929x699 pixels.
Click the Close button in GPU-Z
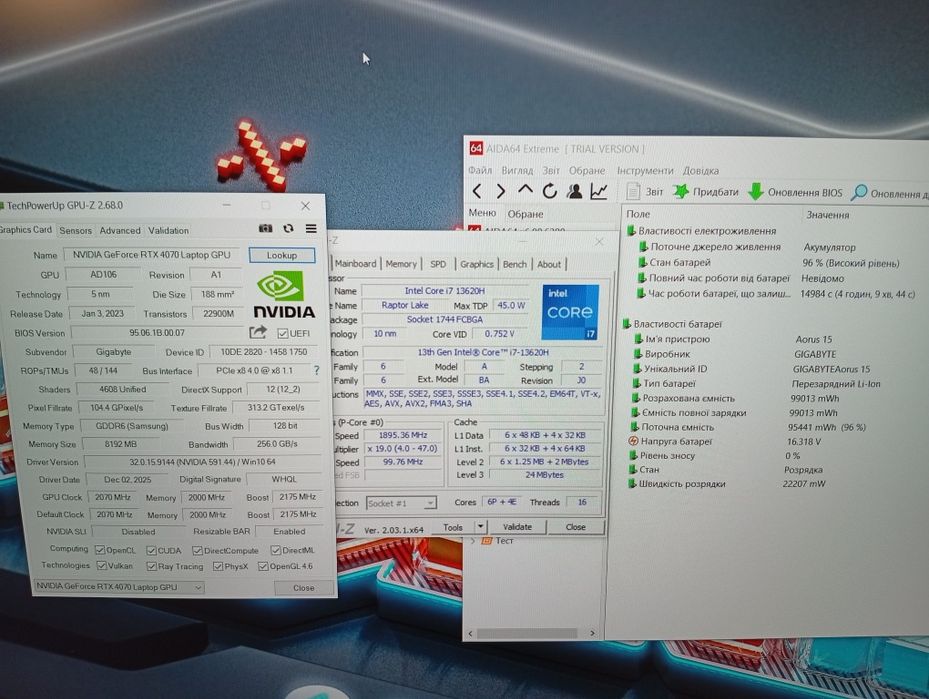click(x=303, y=588)
